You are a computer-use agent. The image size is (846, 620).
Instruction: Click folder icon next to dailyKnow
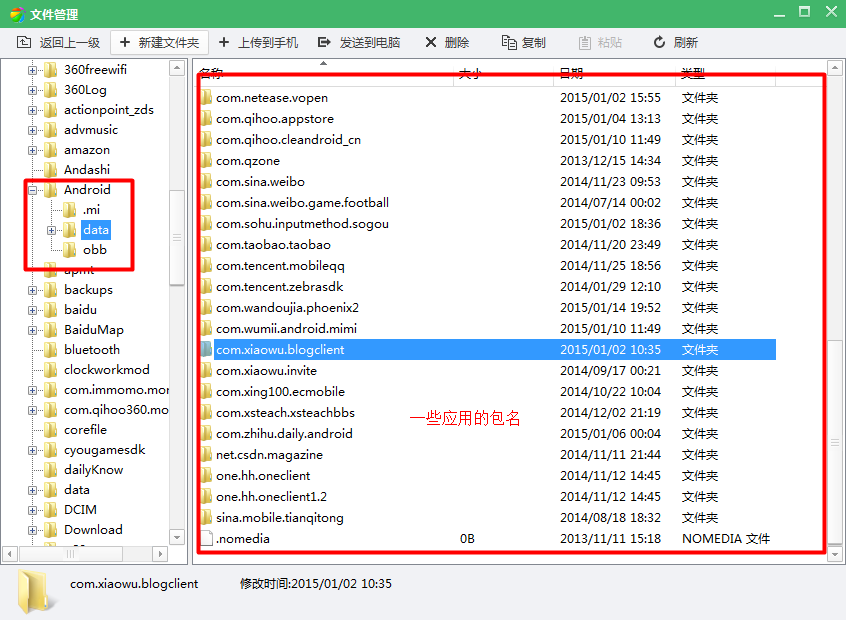51,470
